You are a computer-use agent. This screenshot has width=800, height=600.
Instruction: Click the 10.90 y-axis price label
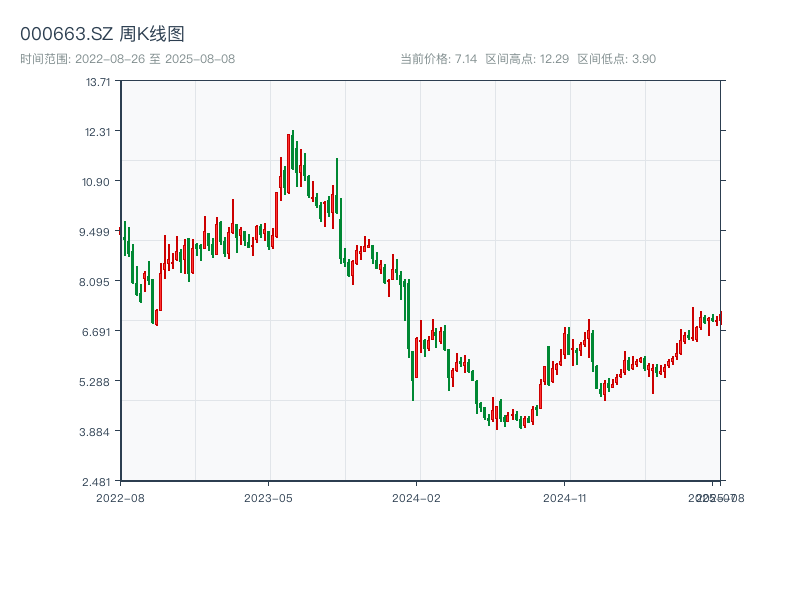click(98, 182)
